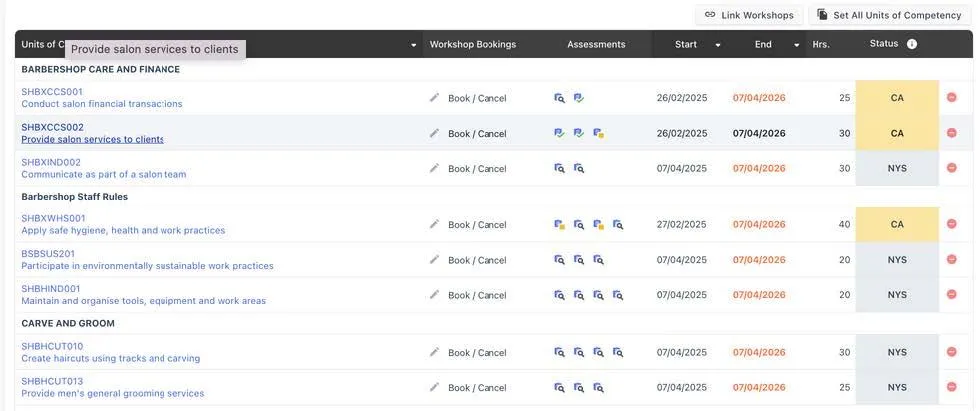Click pencil edit icon for SHBXCCS001 booking
This screenshot has width=979, height=411.
tap(434, 98)
